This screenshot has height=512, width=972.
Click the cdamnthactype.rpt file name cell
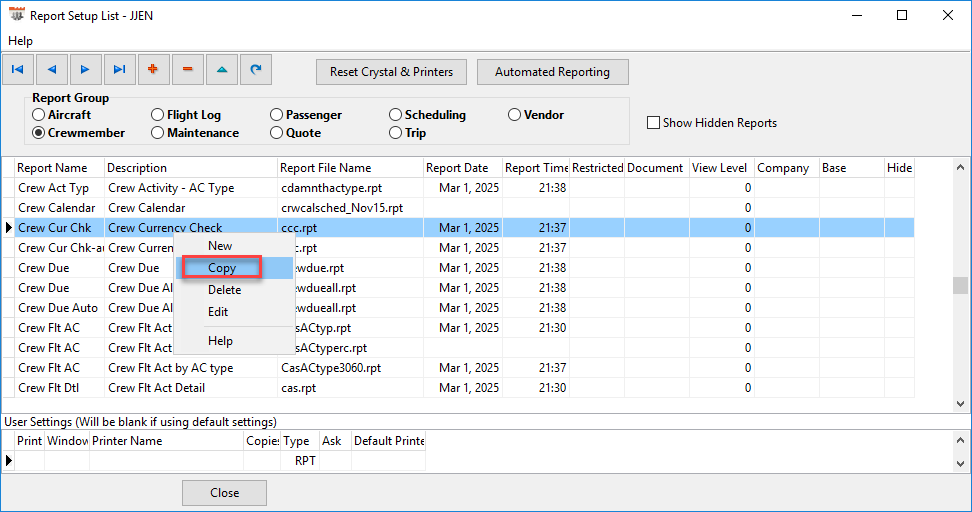[350, 188]
